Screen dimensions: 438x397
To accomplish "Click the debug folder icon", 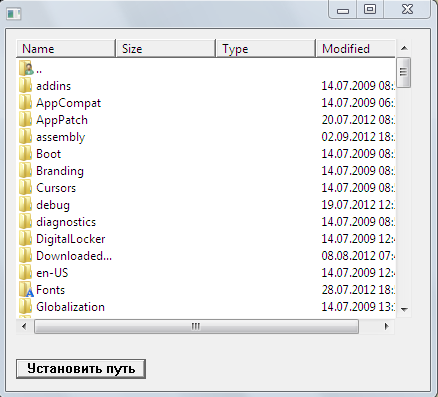I will (25, 205).
